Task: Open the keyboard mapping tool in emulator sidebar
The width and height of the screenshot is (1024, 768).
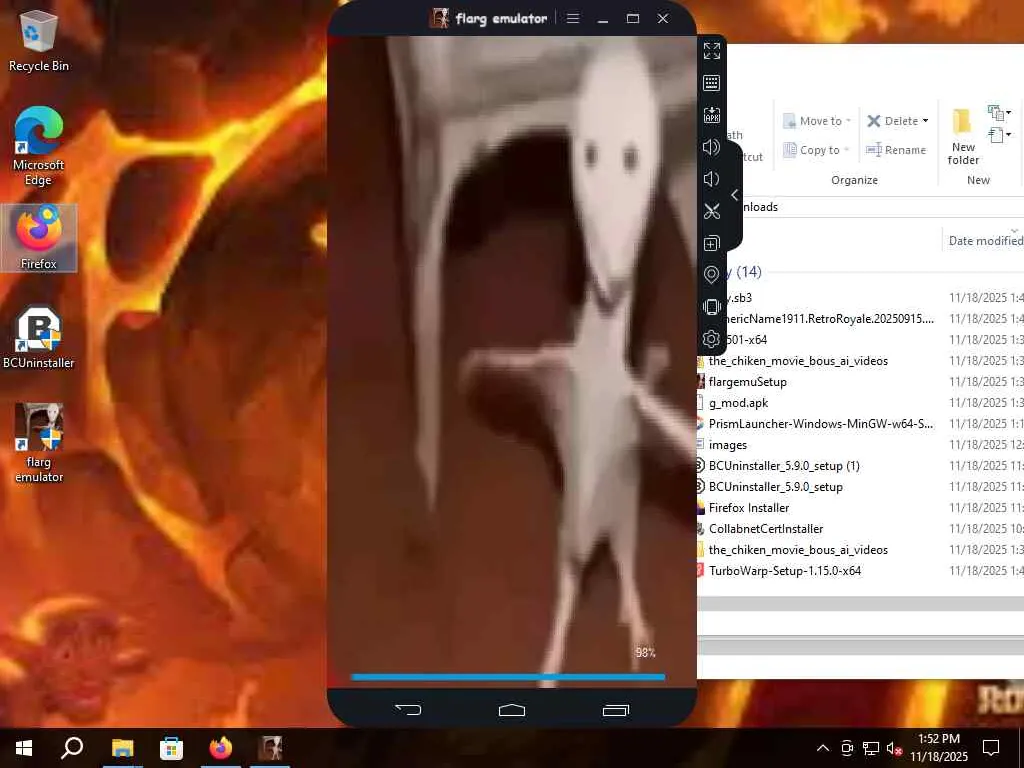Action: (712, 83)
